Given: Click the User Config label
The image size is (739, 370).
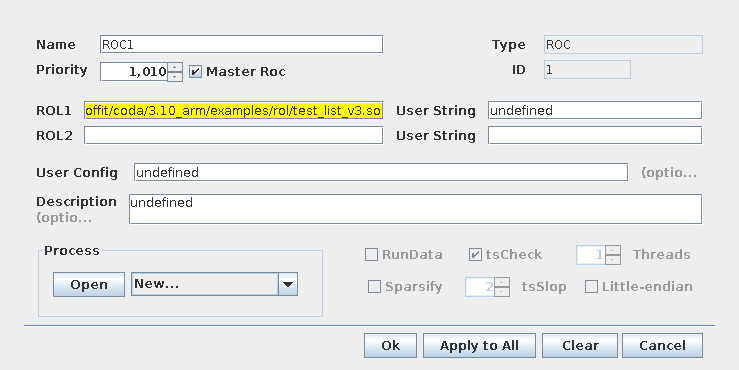Looking at the screenshot, I should pyautogui.click(x=77, y=173).
